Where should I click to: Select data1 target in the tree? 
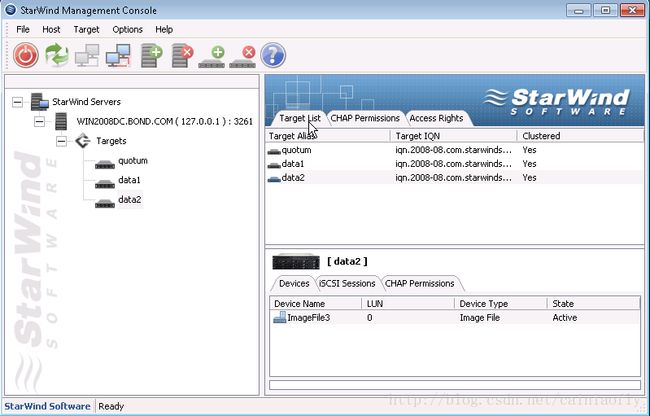coord(129,180)
